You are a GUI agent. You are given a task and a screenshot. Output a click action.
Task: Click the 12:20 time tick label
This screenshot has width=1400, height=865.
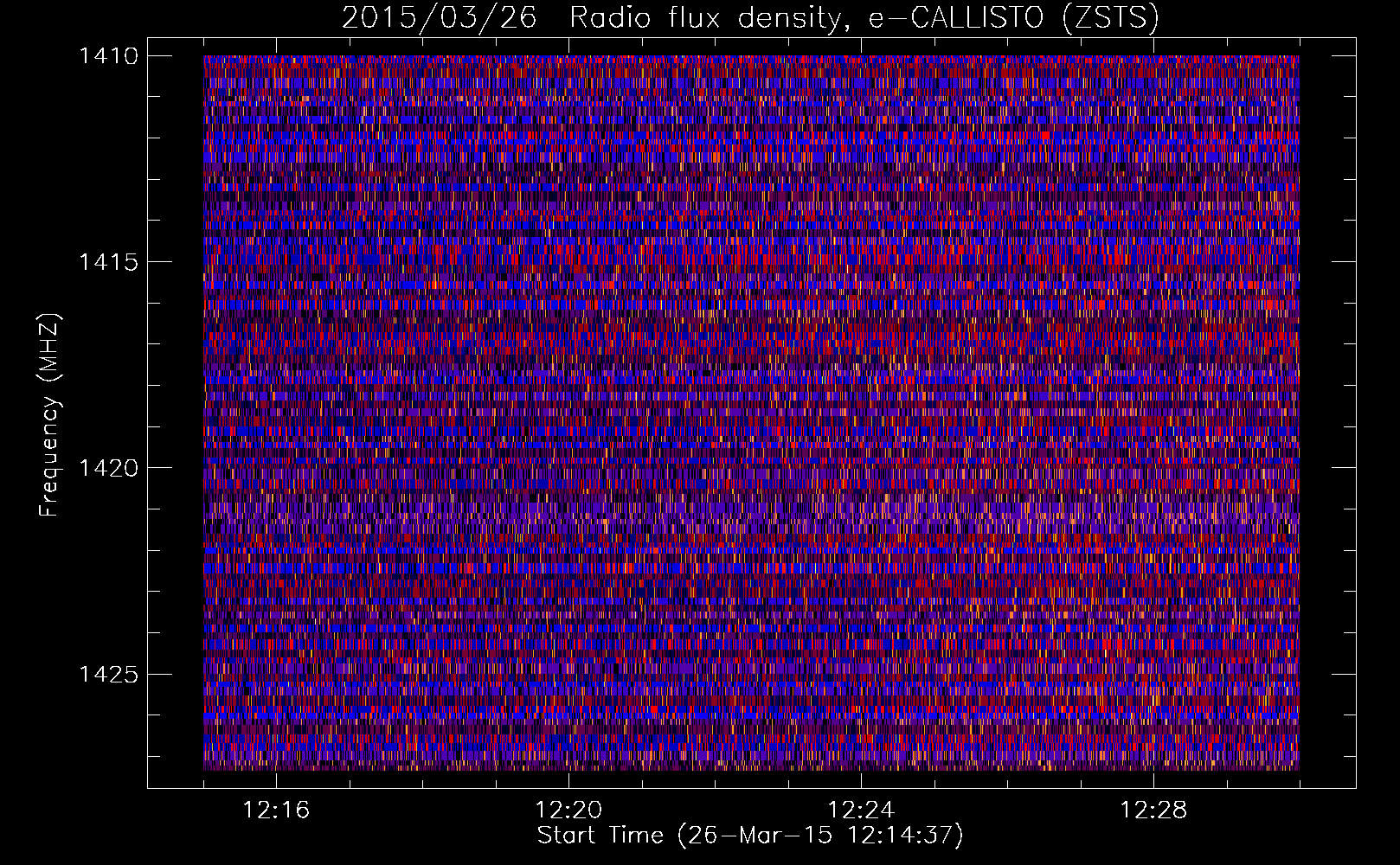[x=568, y=811]
